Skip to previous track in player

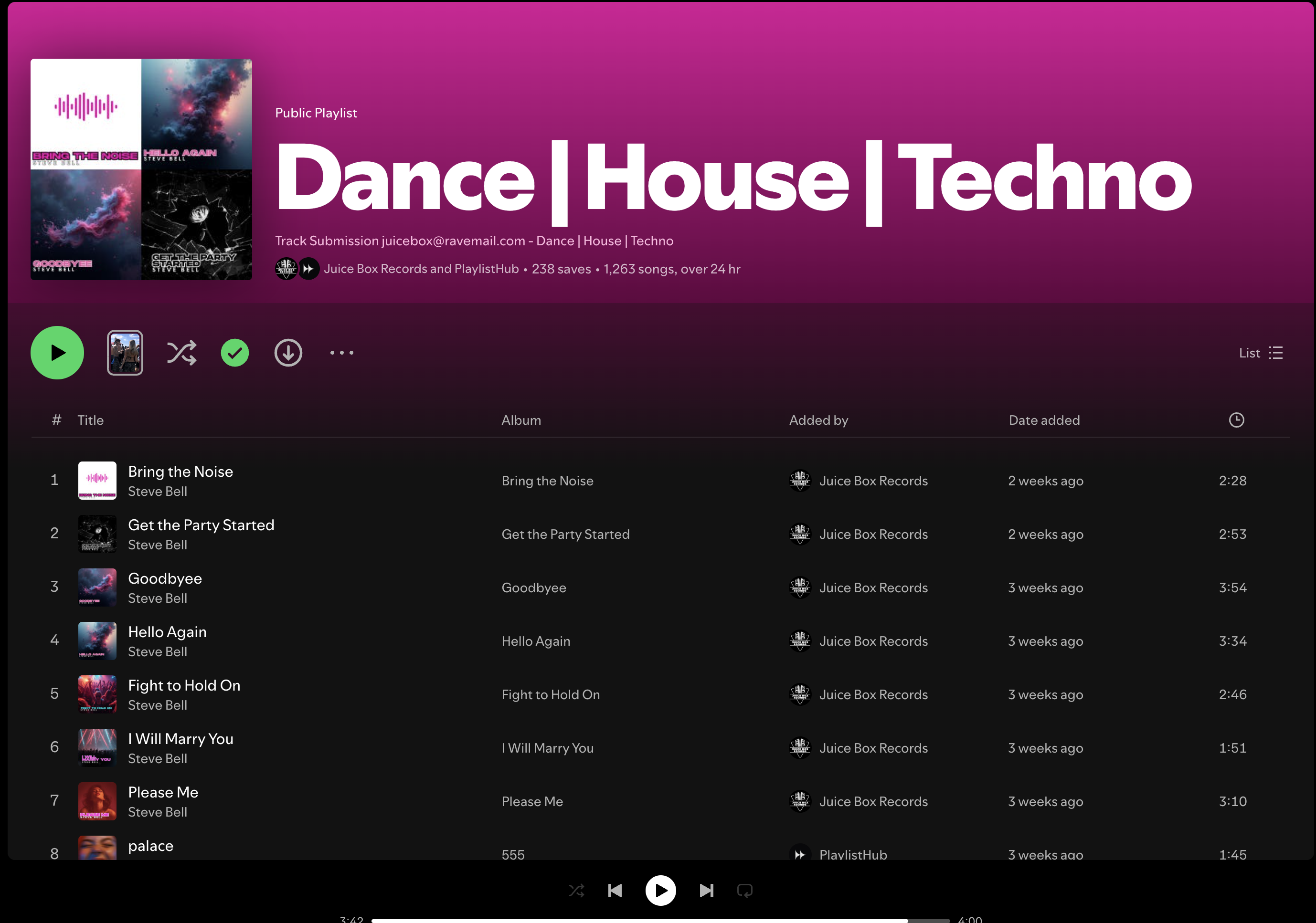pos(615,890)
